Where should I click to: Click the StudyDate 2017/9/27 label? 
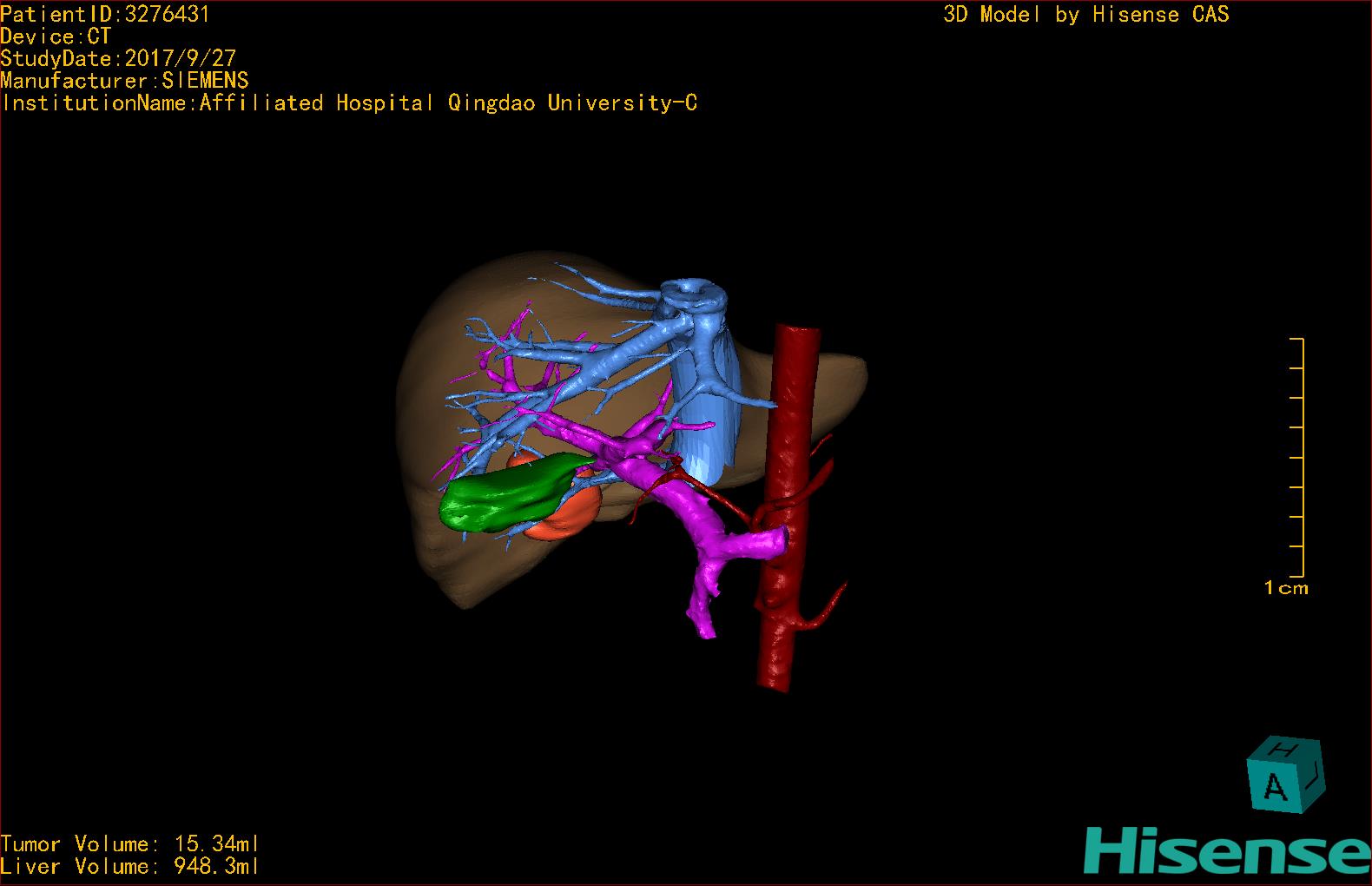pos(118,58)
